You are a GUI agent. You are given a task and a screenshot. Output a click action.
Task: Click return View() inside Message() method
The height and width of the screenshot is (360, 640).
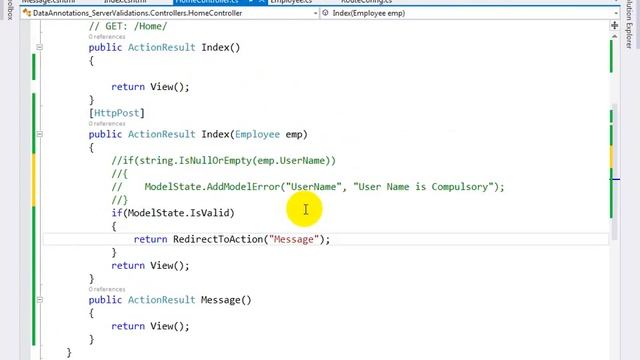point(150,326)
